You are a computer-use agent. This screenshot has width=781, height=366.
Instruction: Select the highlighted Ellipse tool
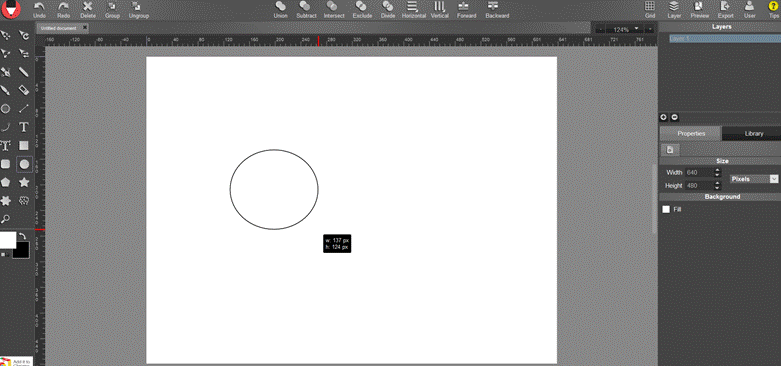point(24,164)
